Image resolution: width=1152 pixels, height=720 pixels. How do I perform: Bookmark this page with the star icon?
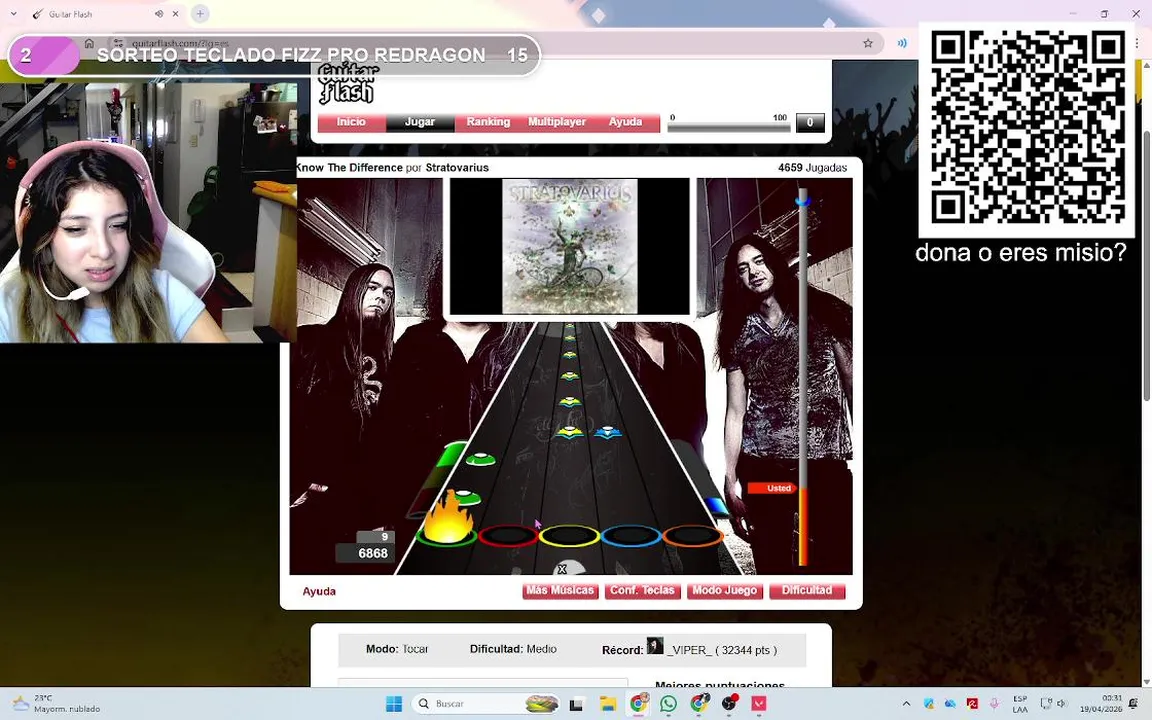point(868,43)
